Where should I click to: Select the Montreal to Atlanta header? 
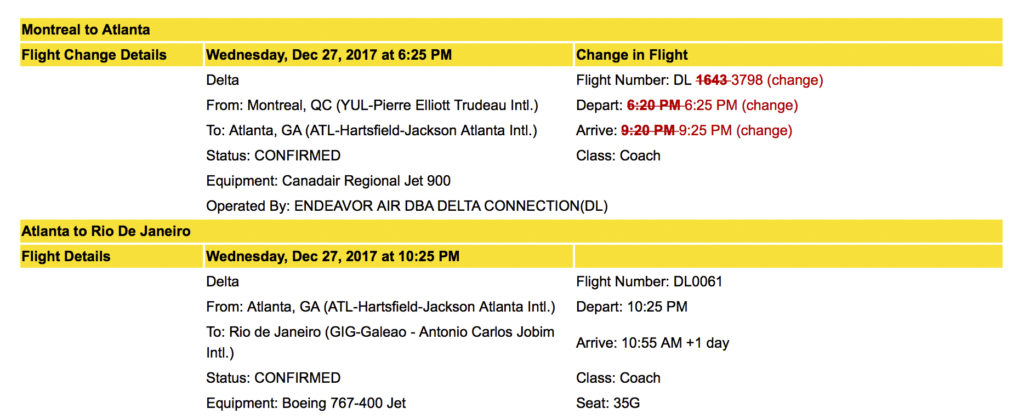click(86, 30)
